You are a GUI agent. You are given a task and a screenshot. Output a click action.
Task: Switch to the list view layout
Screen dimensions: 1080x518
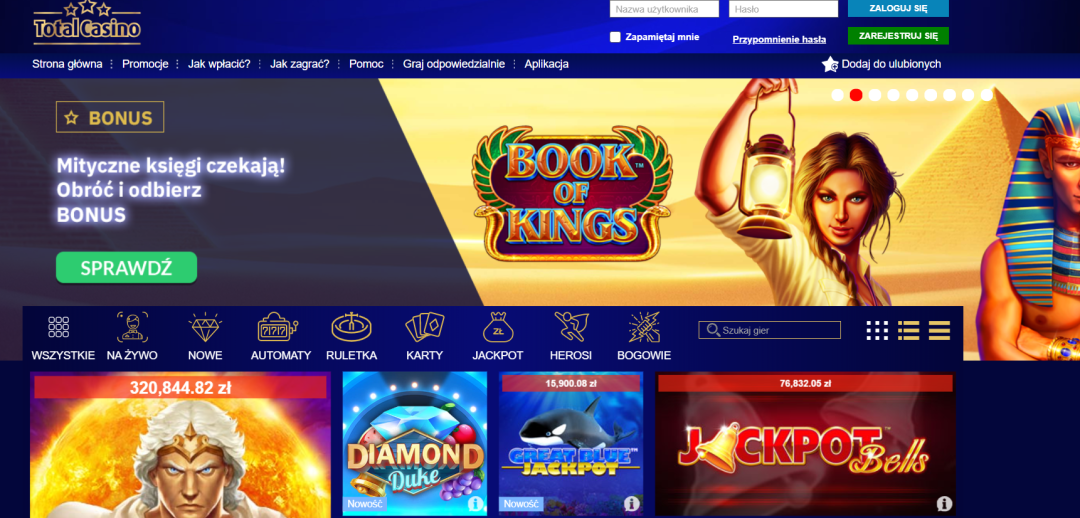pyautogui.click(x=908, y=331)
